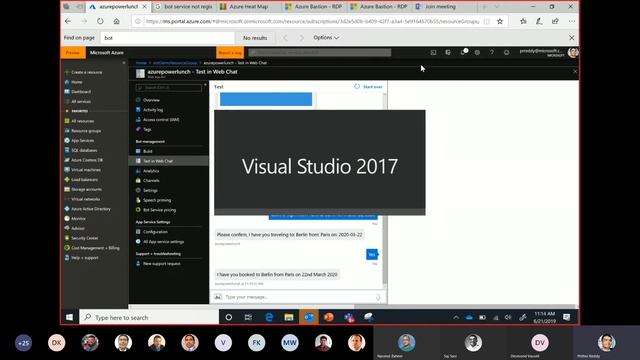Viewport: 640px width, 360px height.
Task: Select Analytics under Bot management
Action: coord(151,171)
